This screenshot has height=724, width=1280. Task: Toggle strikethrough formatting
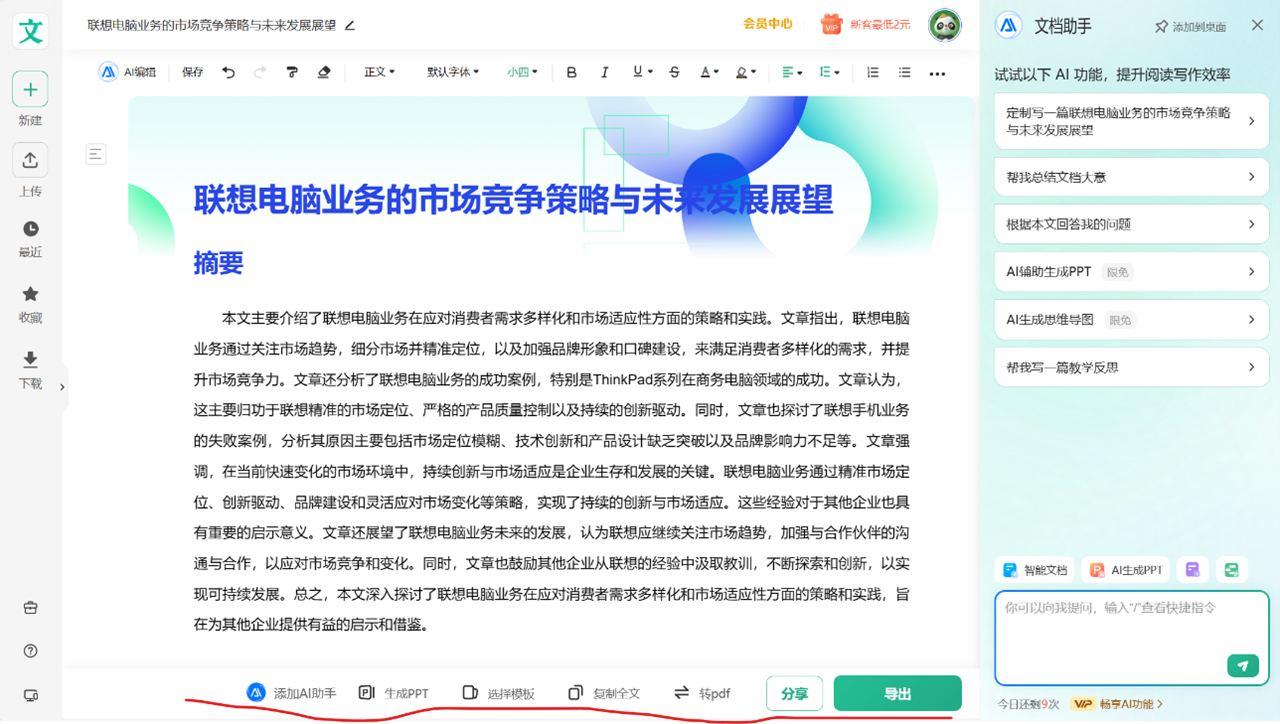674,72
